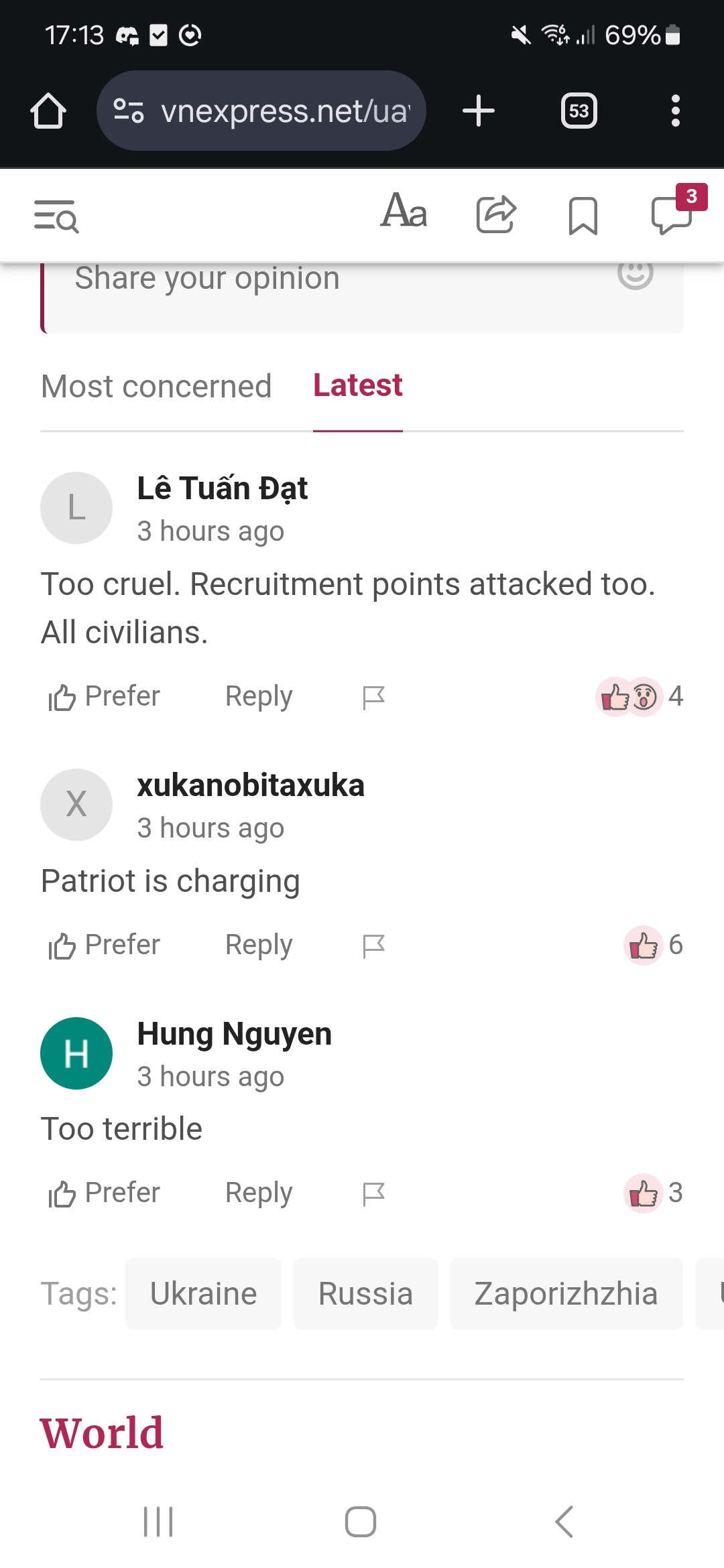Screen dimensions: 724x1568
Task: Open the tab switcher showing 53 tabs
Action: [579, 111]
